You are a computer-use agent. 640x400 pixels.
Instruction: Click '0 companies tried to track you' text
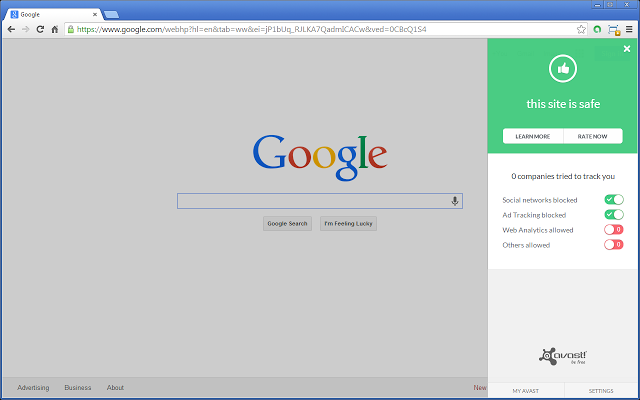pos(563,176)
